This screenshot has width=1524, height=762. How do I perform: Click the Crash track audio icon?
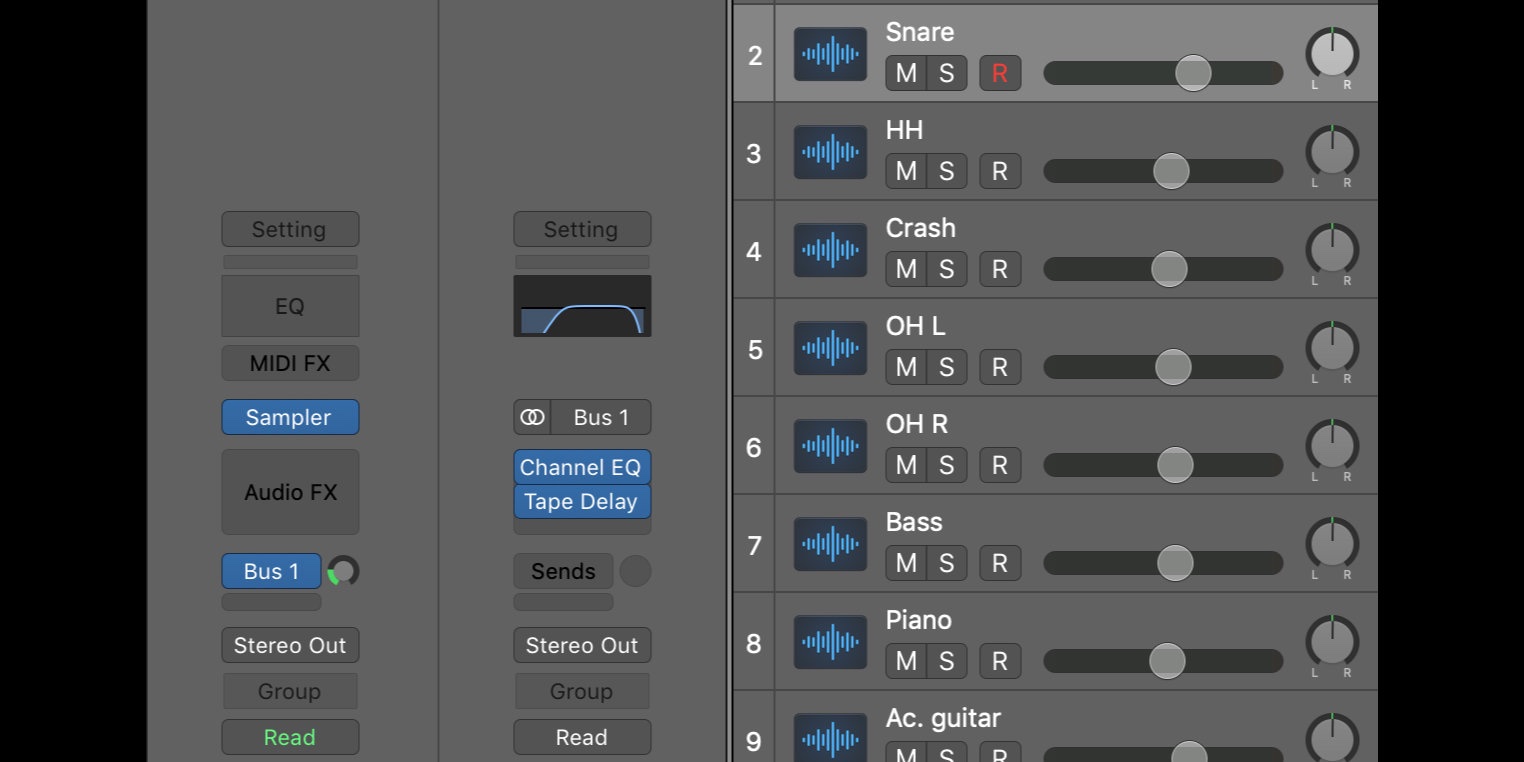pyautogui.click(x=830, y=250)
